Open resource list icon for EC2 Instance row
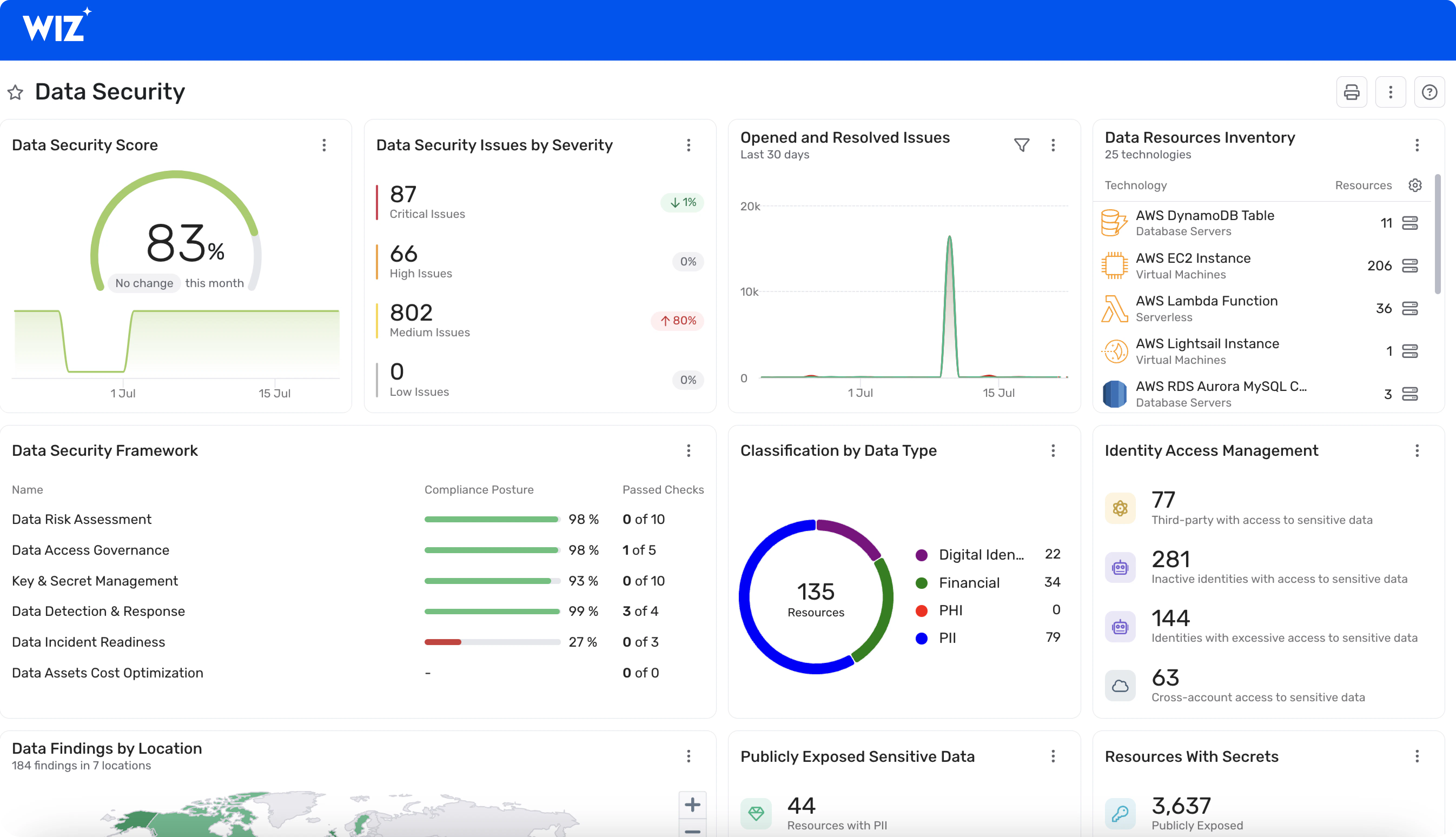 [1410, 265]
